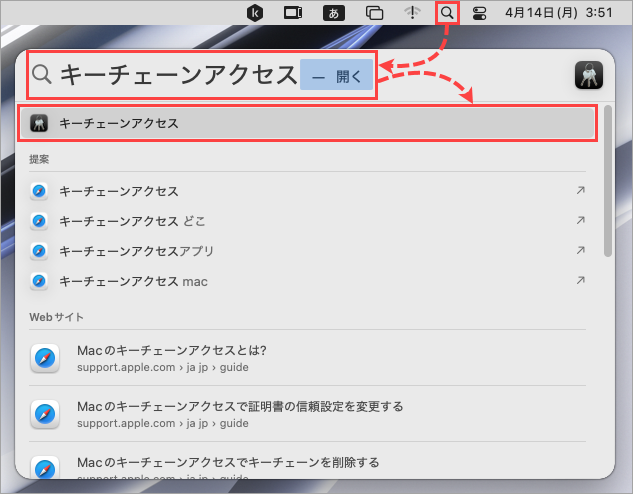Click the Safari icon next to キーチェーンアクセス mac
The image size is (633, 494).
39,281
